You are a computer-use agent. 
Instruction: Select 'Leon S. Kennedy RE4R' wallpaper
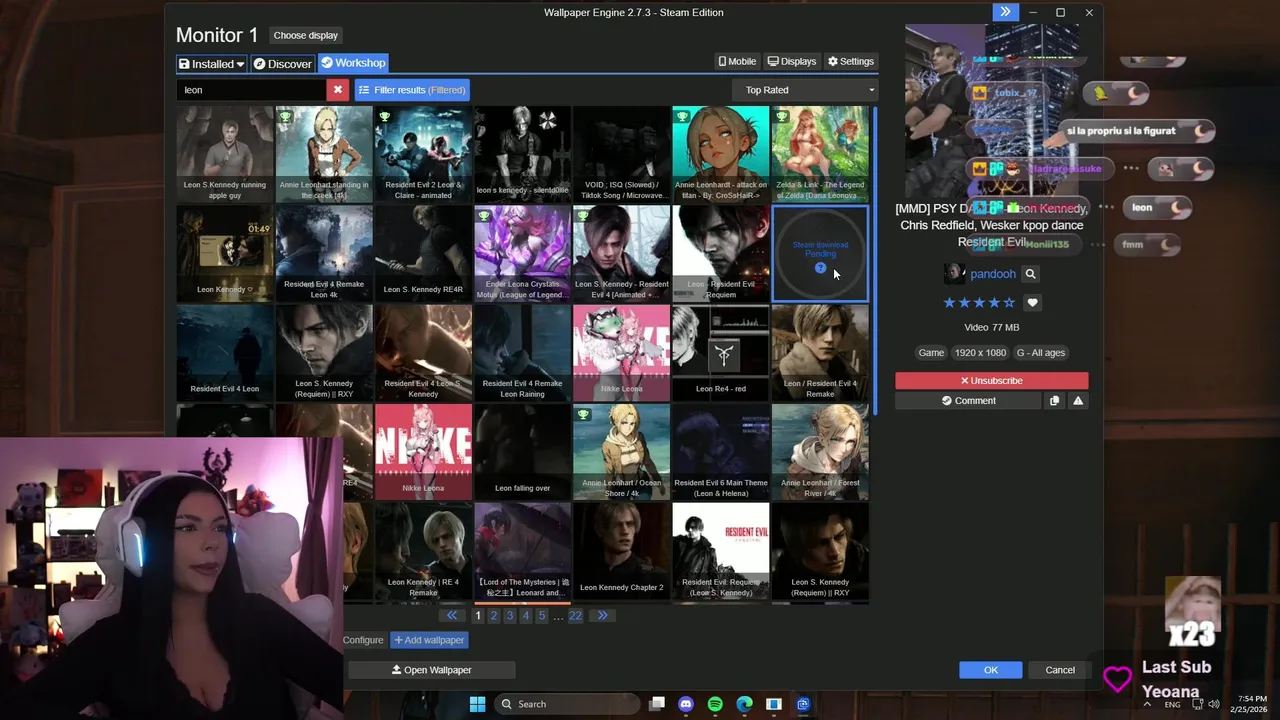click(423, 254)
